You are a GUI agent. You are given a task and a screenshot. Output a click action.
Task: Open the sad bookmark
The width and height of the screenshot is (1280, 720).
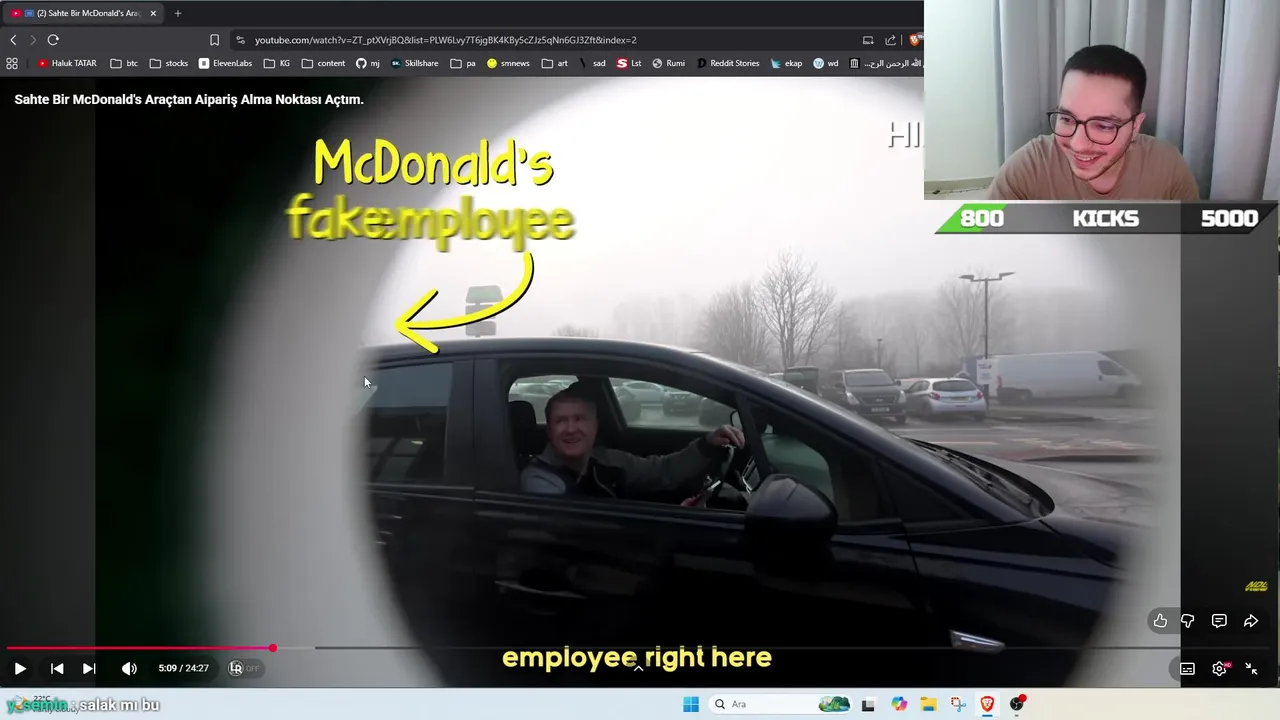(x=592, y=63)
